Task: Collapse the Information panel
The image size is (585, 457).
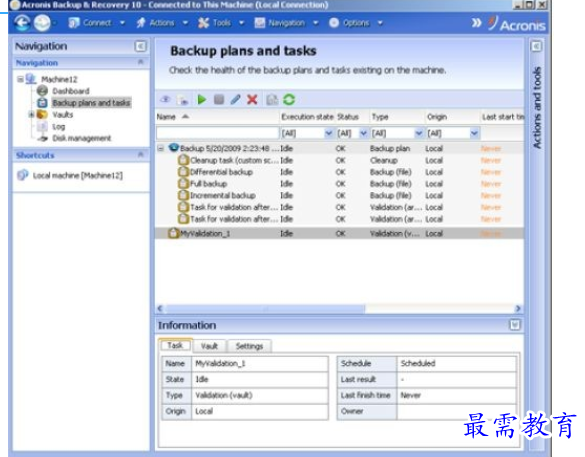Action: tap(515, 325)
